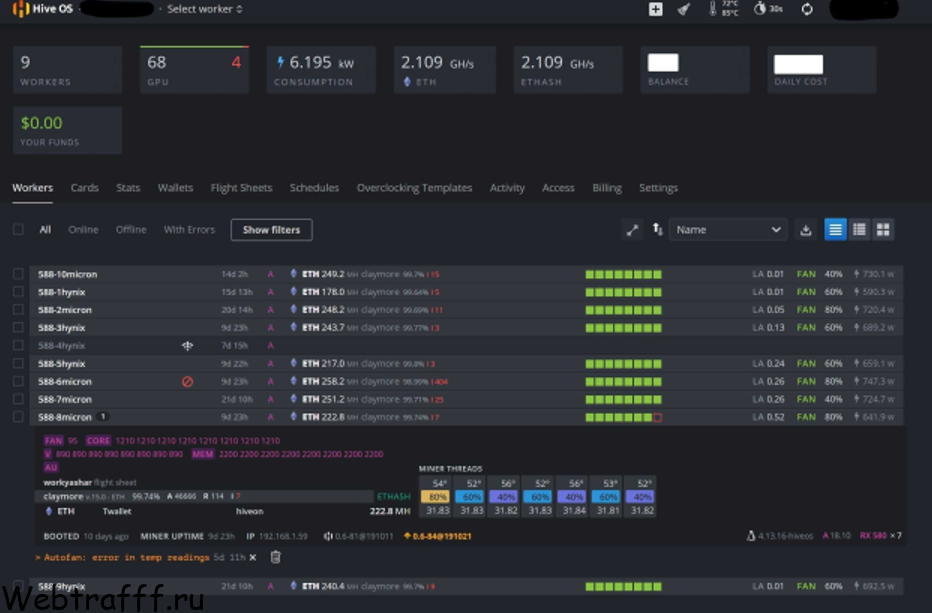Click the trash icon next to Autofan error

tap(275, 557)
